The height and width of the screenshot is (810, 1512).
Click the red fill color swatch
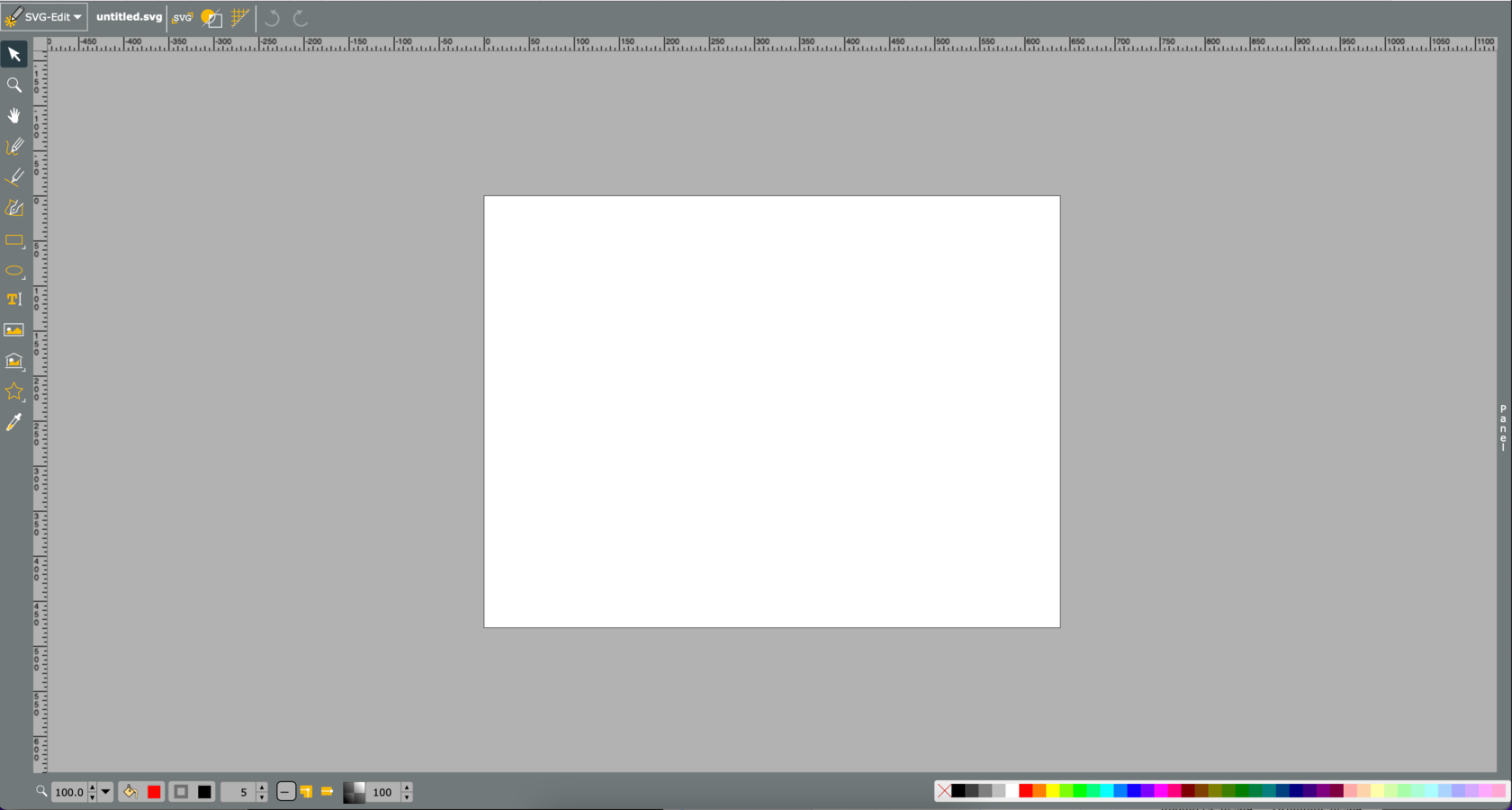153,792
